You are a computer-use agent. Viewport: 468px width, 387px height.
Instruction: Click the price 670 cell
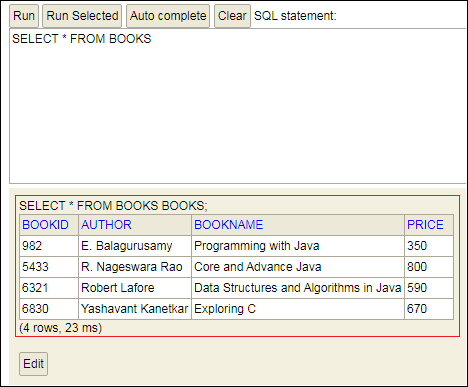click(429, 309)
